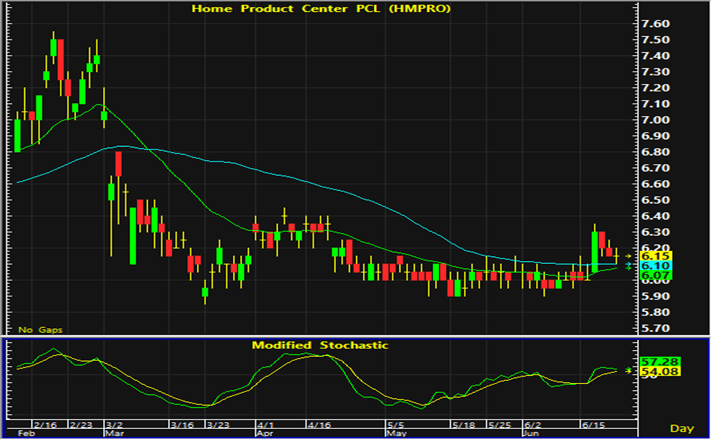
Task: Click the 57.28 green stochastic value
Action: tap(660, 362)
